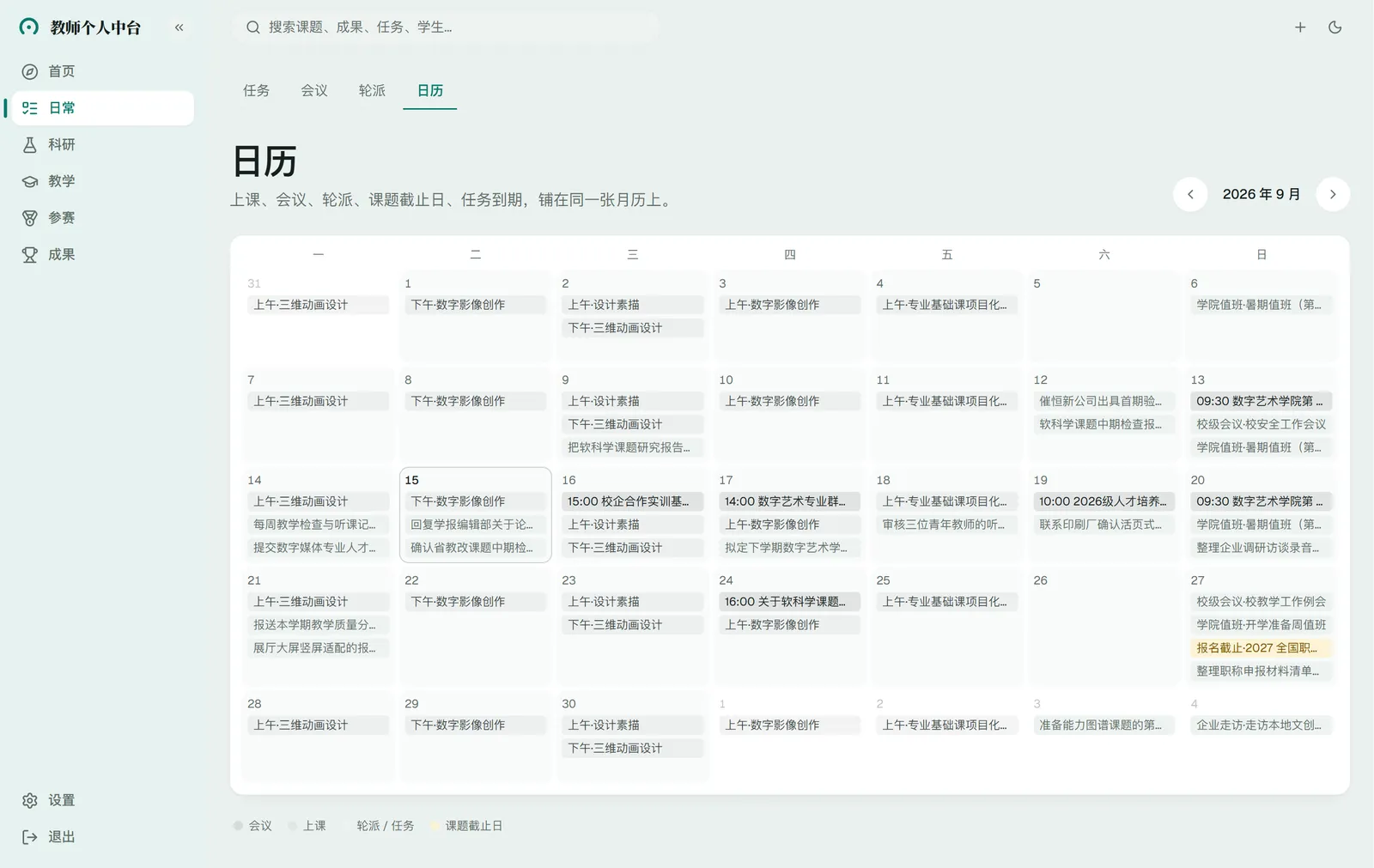The height and width of the screenshot is (868, 1374).
Task: Open 设置 gear icon
Action: pos(30,800)
